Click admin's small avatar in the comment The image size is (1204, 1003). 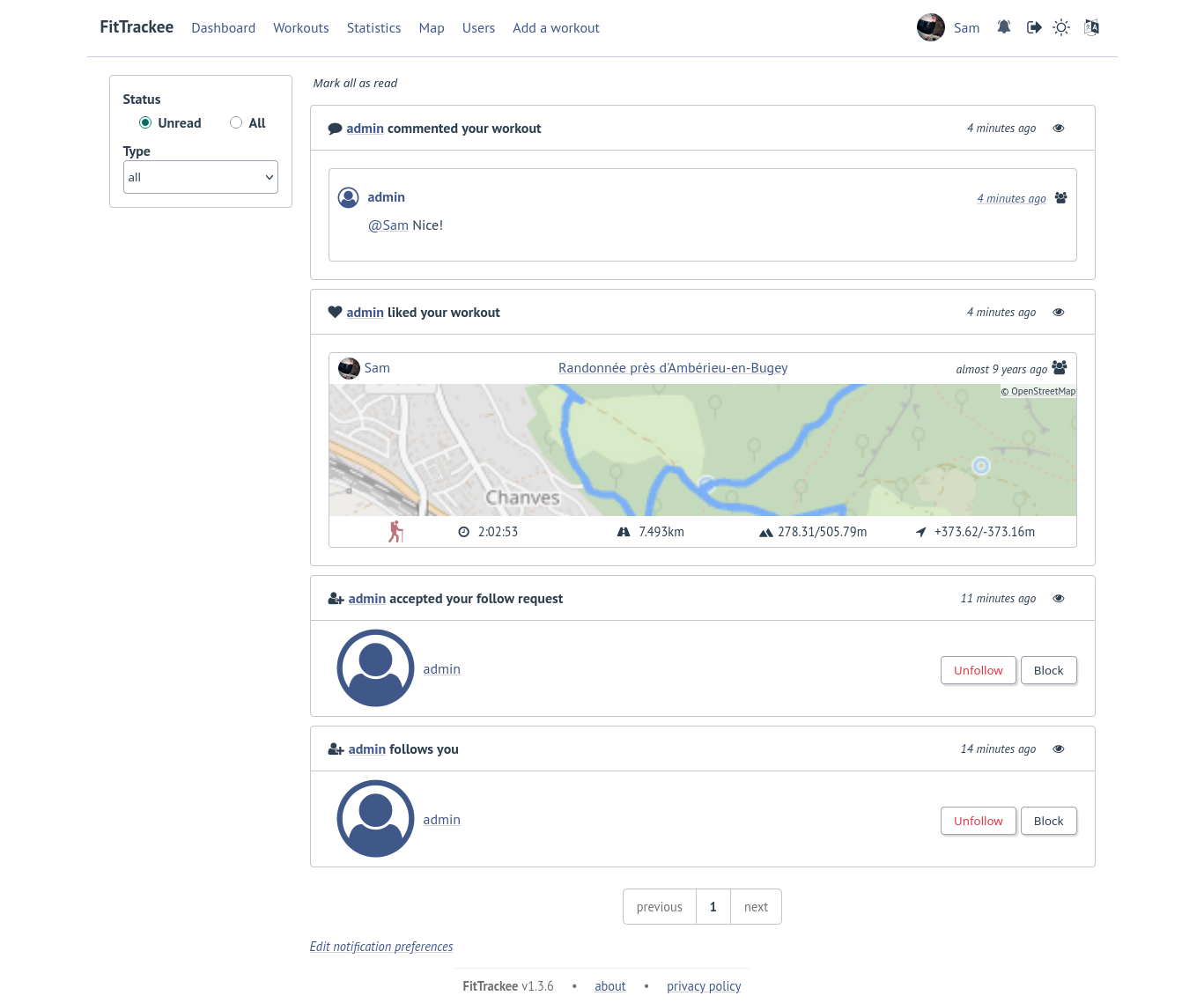pos(349,197)
